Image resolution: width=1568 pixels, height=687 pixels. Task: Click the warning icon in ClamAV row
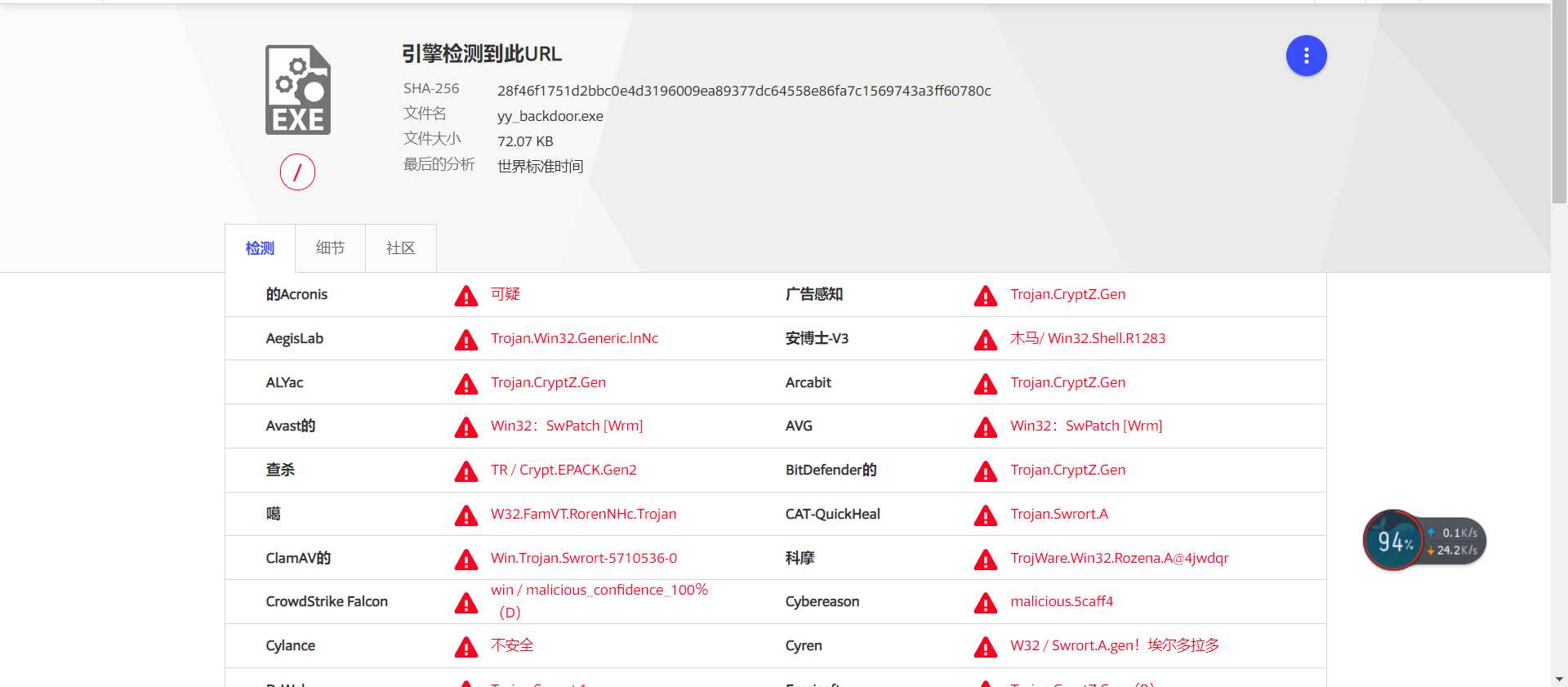466,560
